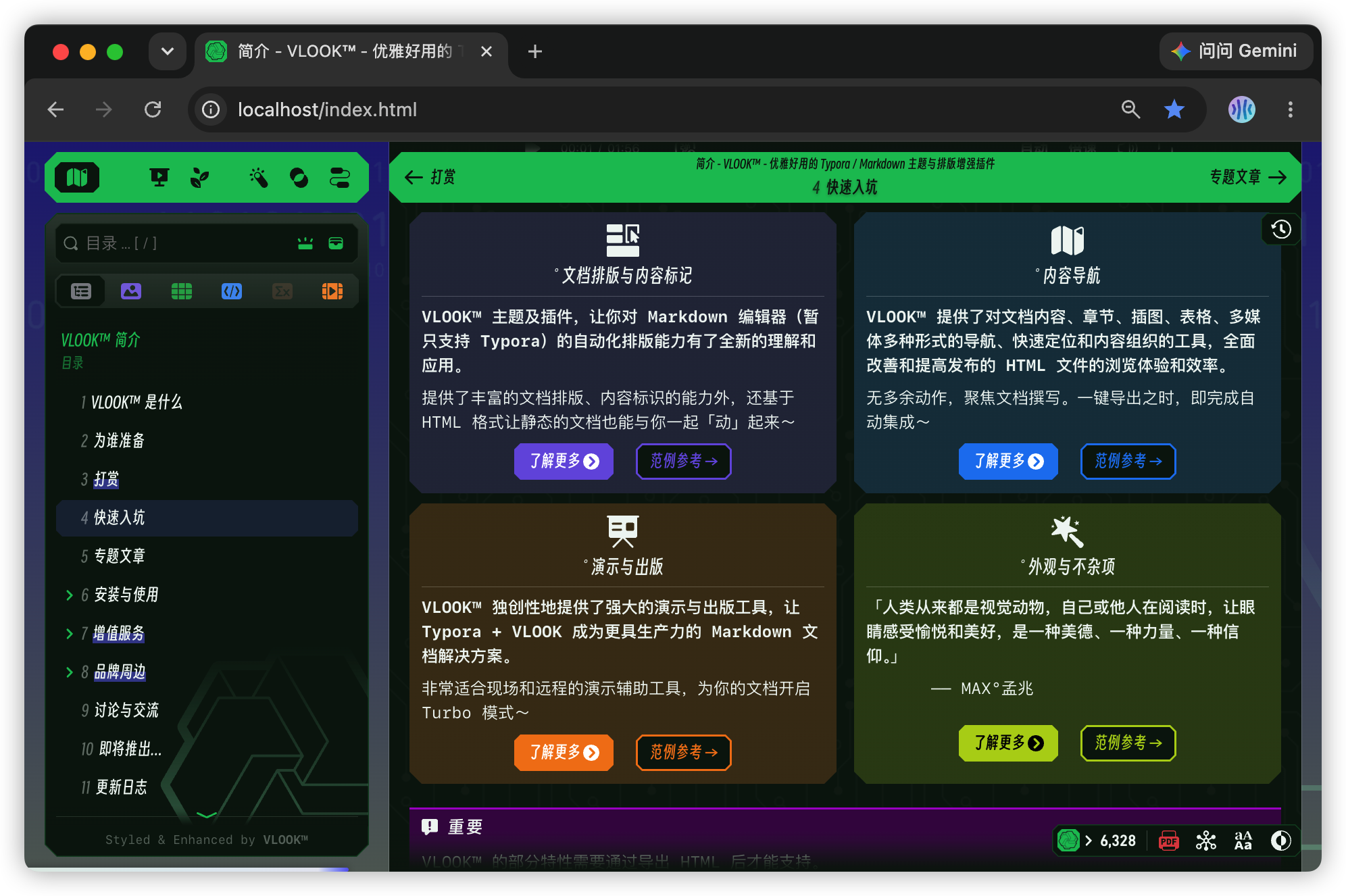
Task: Expand chevron next to 7 增值服务
Action: click(x=69, y=633)
